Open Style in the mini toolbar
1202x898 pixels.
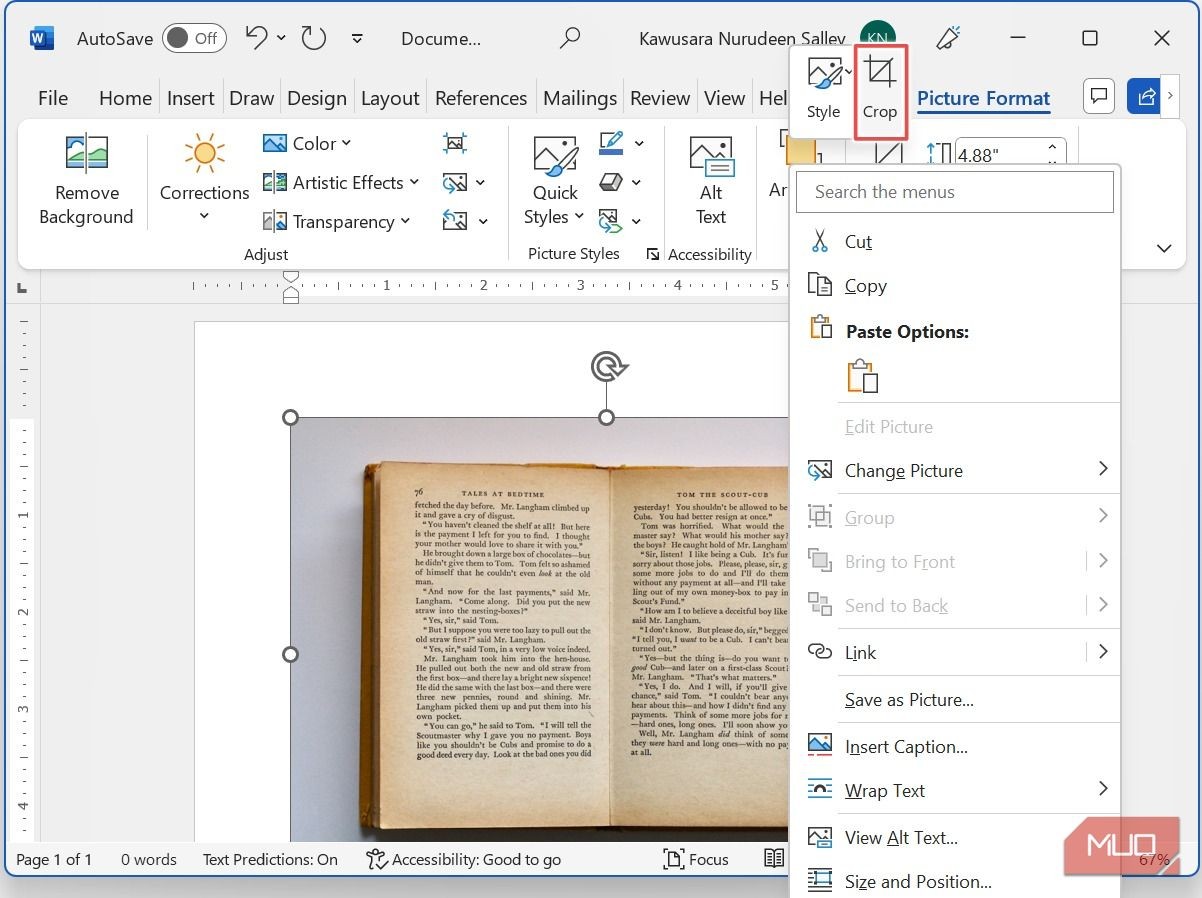(x=824, y=90)
